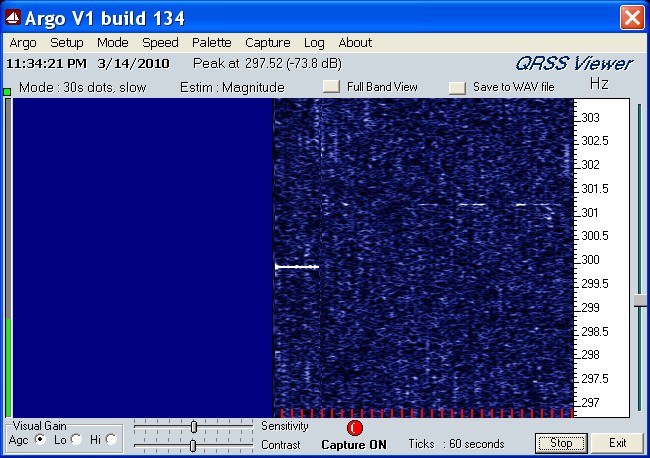
Task: Click the Contrast slider handle
Action: (x=193, y=446)
